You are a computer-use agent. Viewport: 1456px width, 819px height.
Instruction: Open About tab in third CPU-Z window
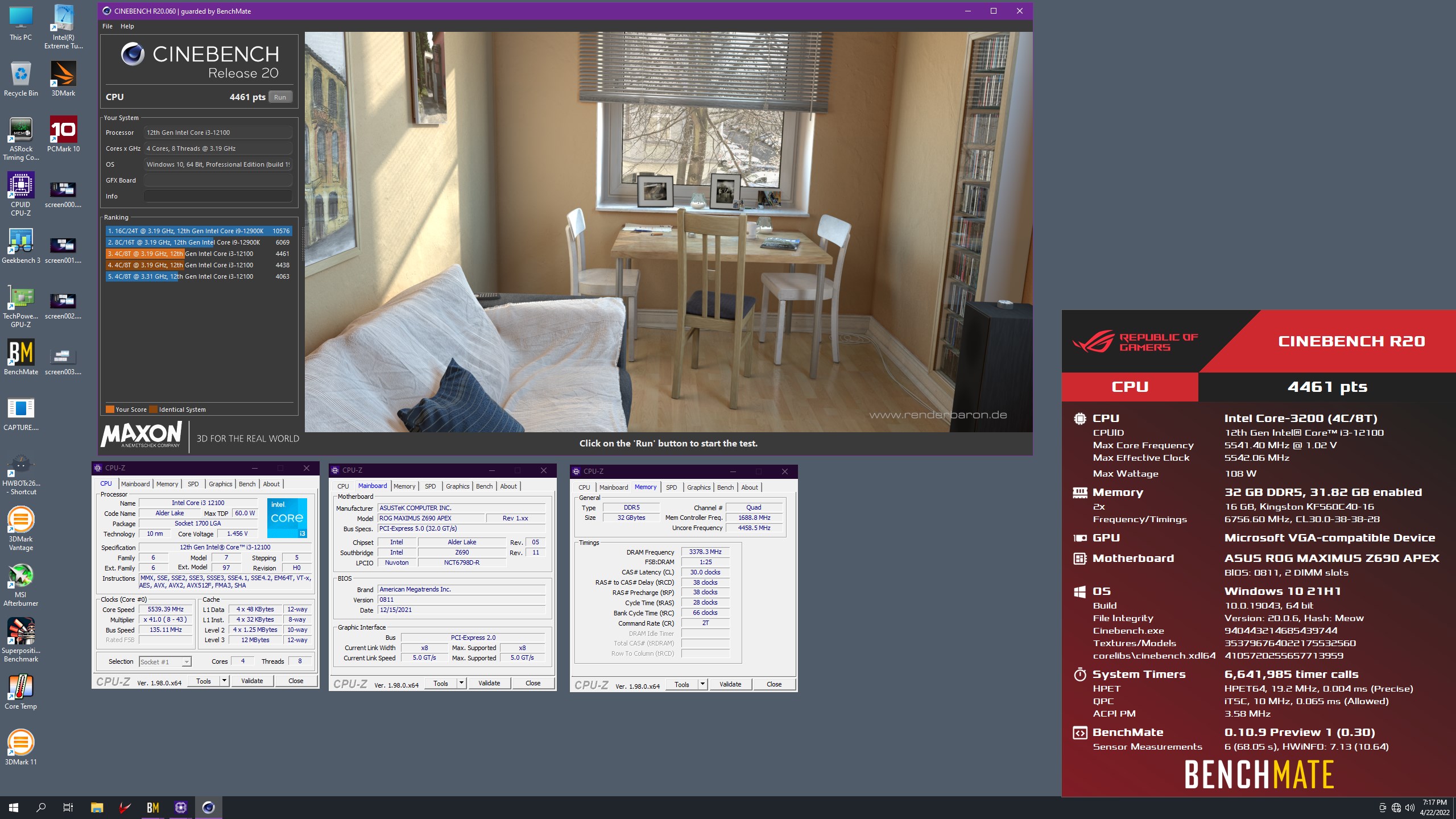[x=750, y=487]
